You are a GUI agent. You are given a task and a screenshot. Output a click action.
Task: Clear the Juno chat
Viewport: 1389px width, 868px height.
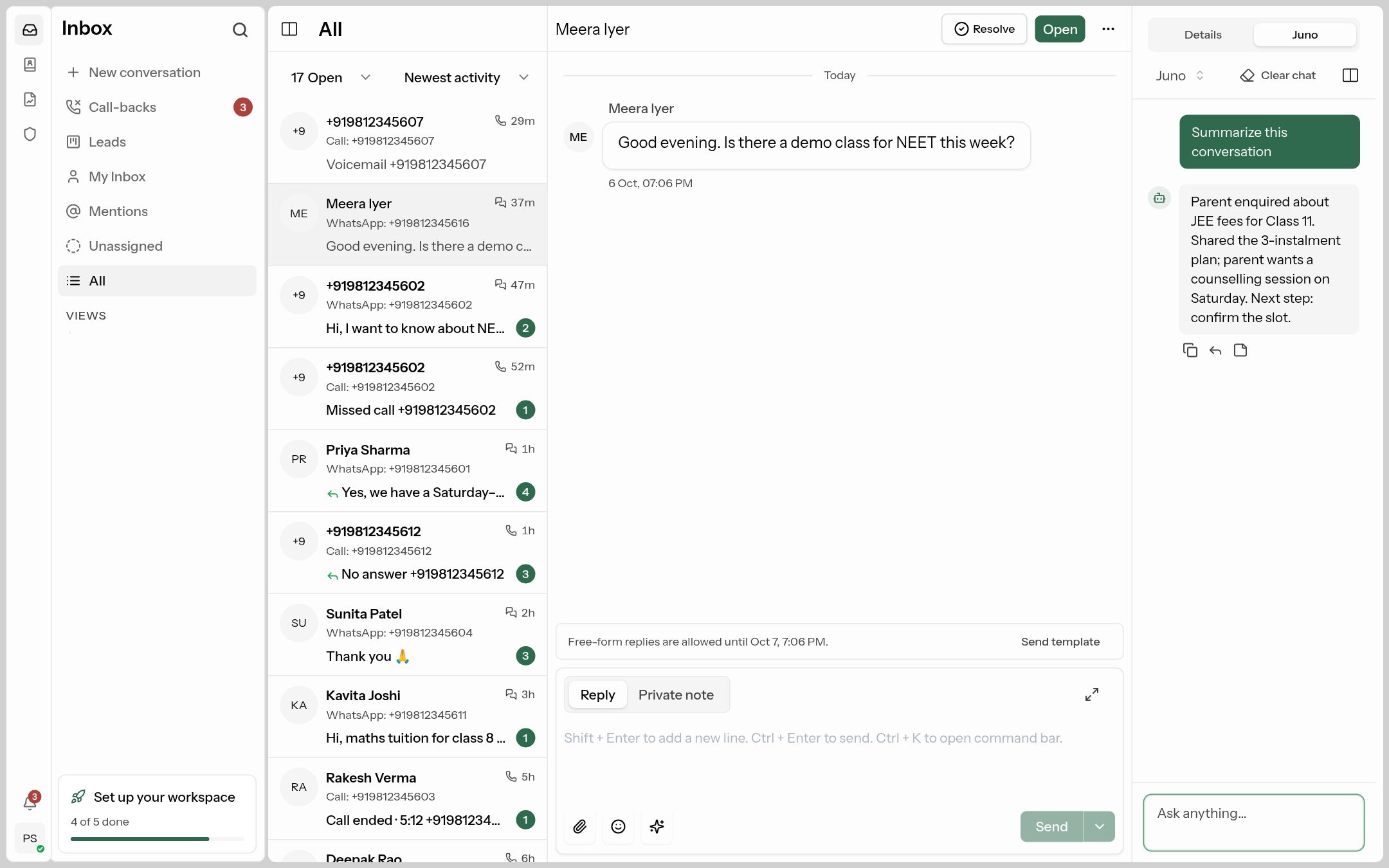pyautogui.click(x=1278, y=75)
